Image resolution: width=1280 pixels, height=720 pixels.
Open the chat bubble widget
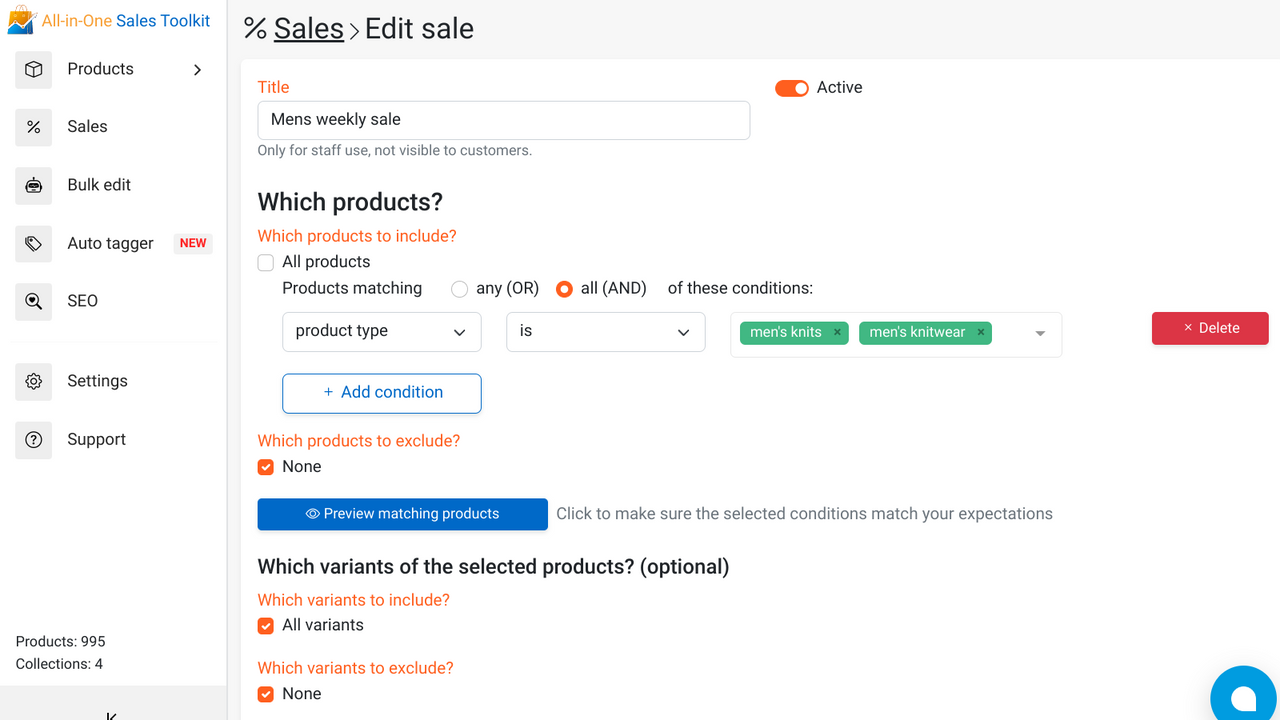tap(1243, 696)
